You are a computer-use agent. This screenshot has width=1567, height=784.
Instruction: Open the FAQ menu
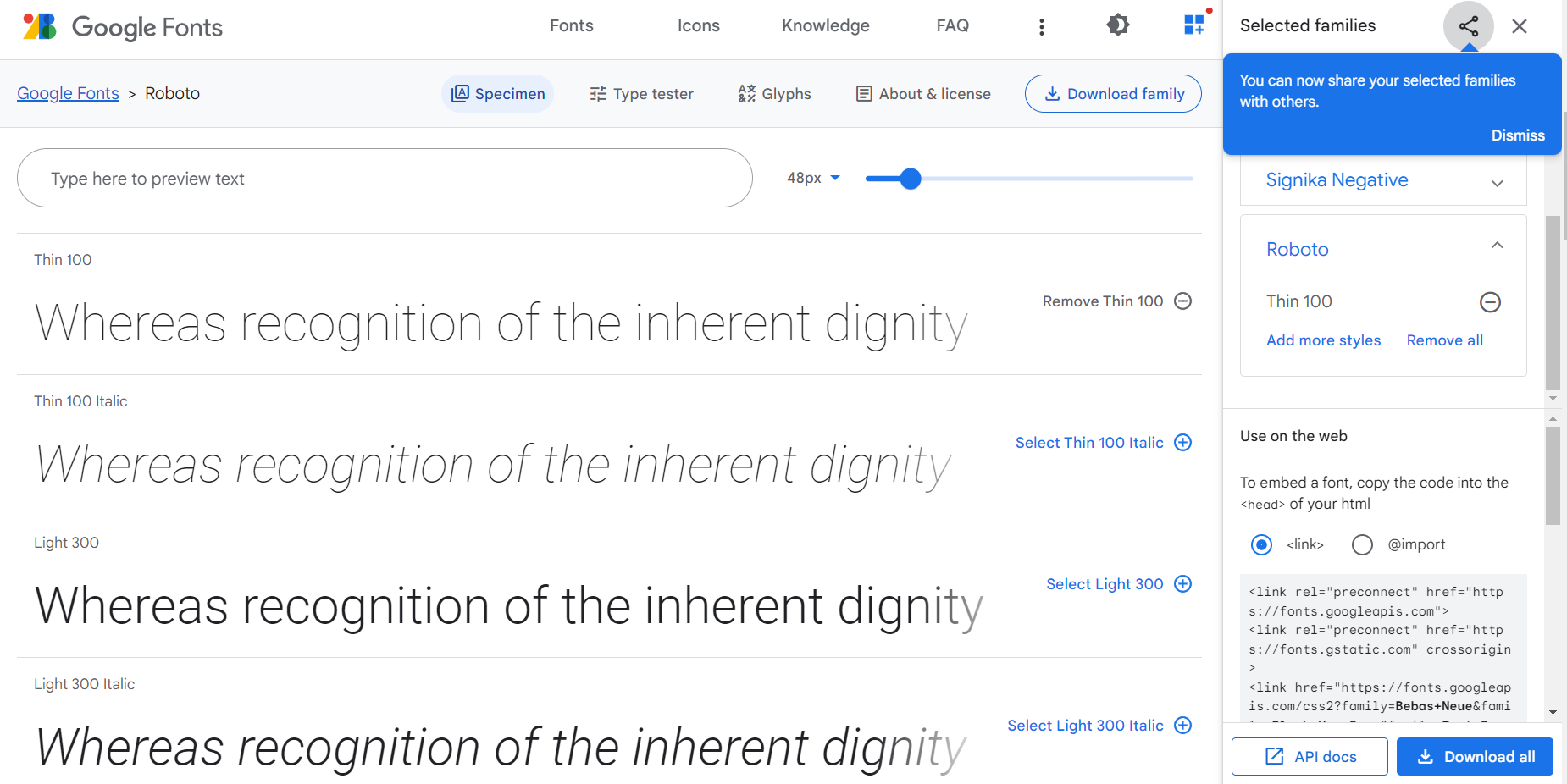click(x=953, y=25)
